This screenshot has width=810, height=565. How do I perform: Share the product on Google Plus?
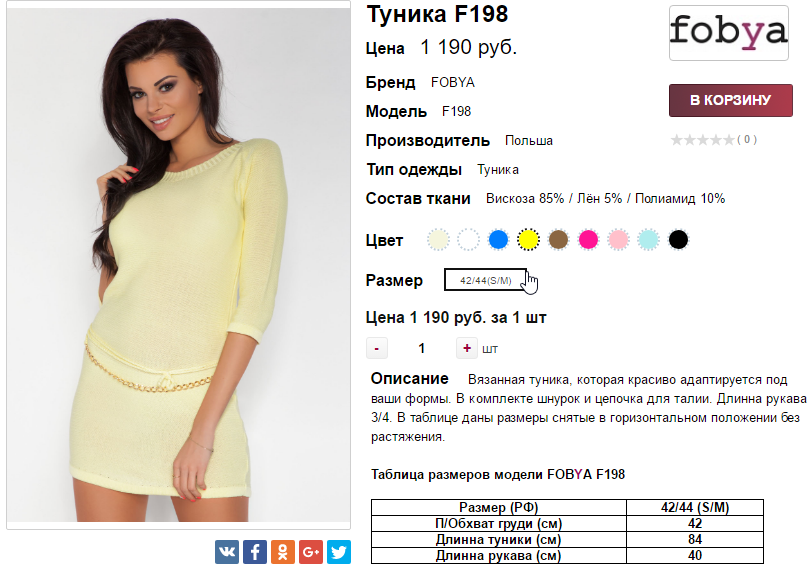[x=310, y=552]
